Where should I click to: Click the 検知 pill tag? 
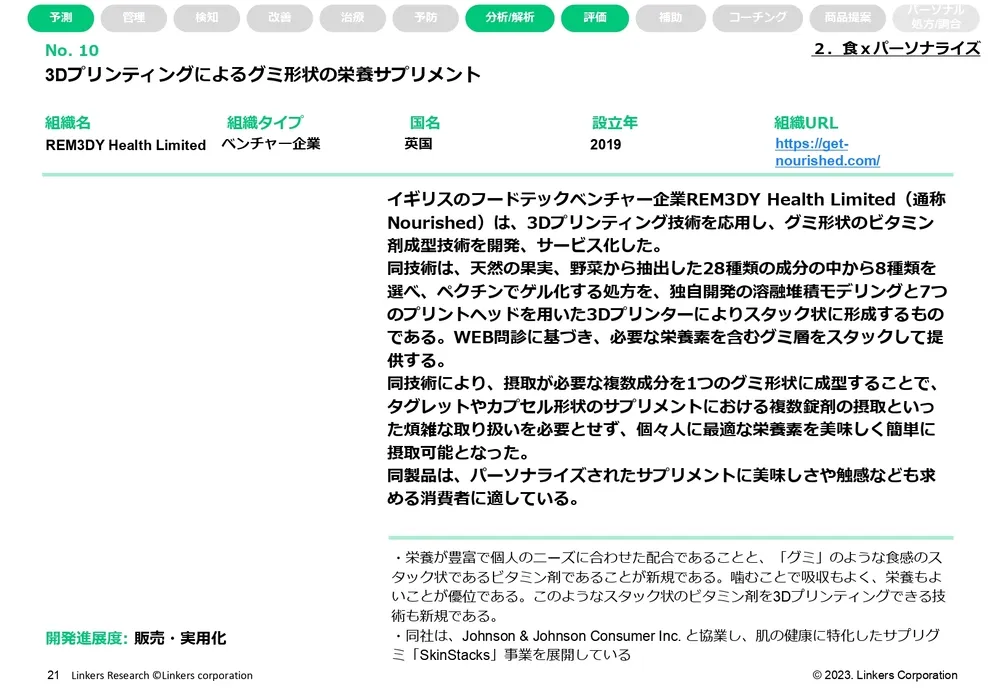coord(207,18)
